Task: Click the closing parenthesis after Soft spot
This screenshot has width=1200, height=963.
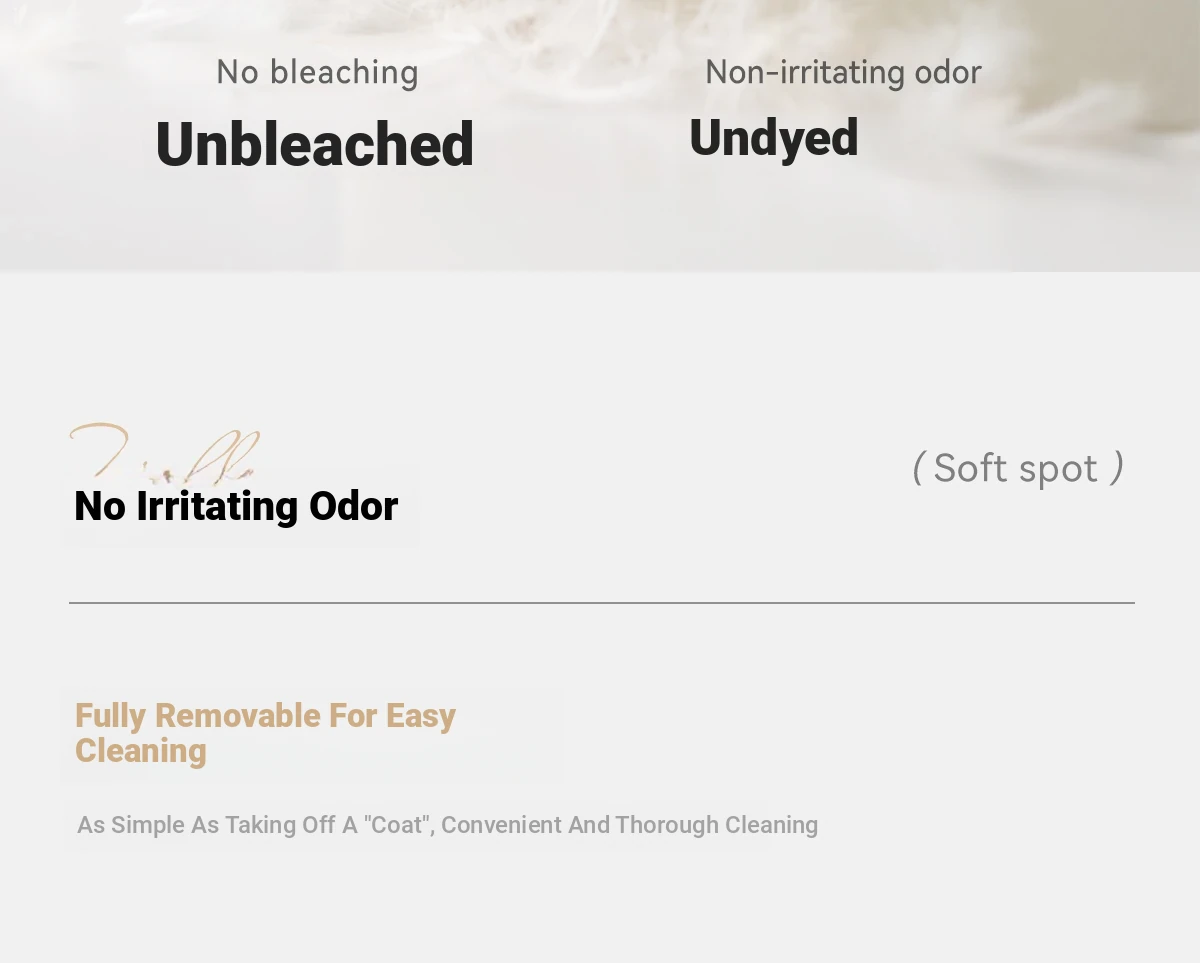Action: [x=1119, y=468]
